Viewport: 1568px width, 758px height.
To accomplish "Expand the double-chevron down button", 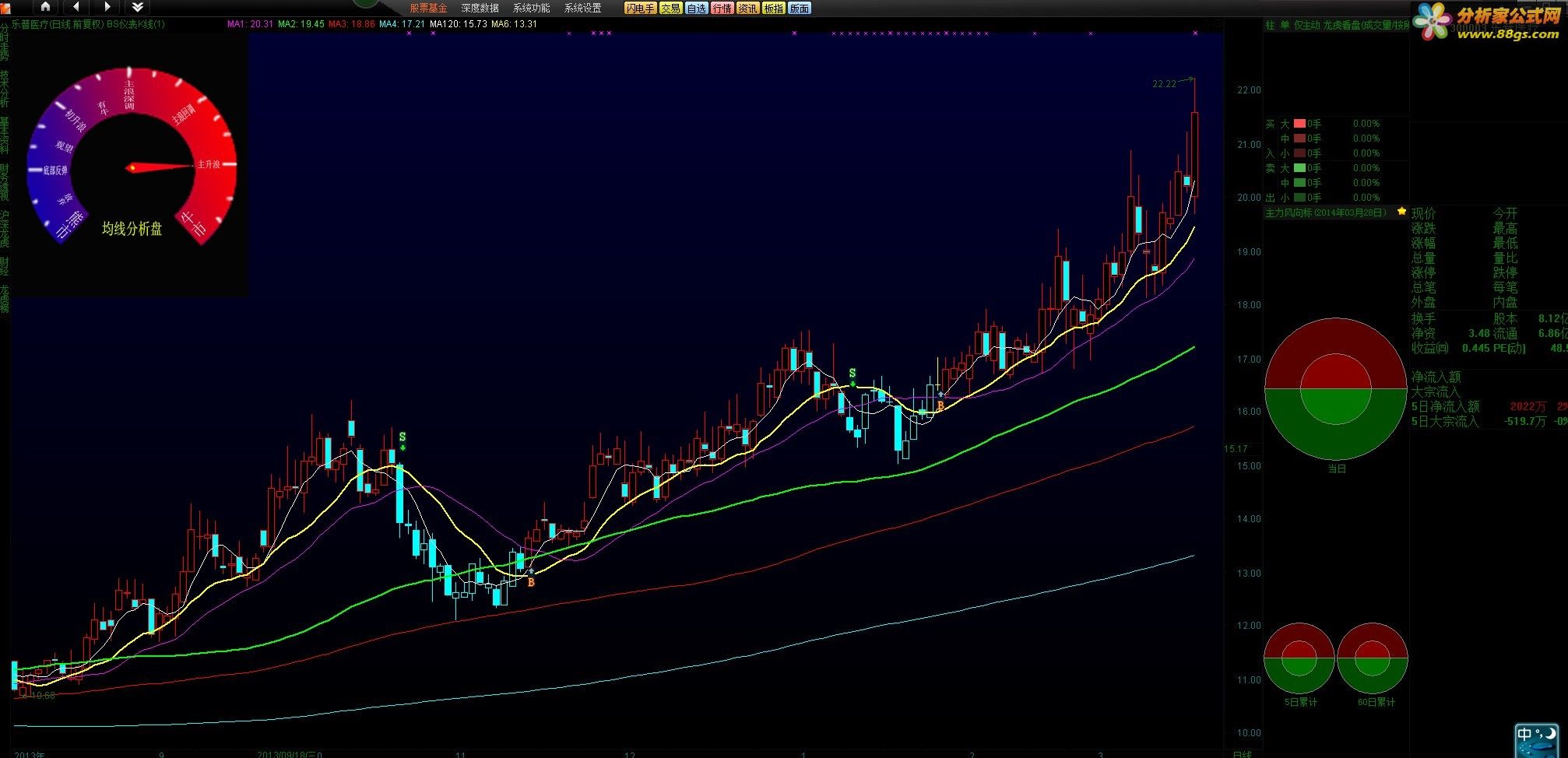I will click(x=138, y=7).
